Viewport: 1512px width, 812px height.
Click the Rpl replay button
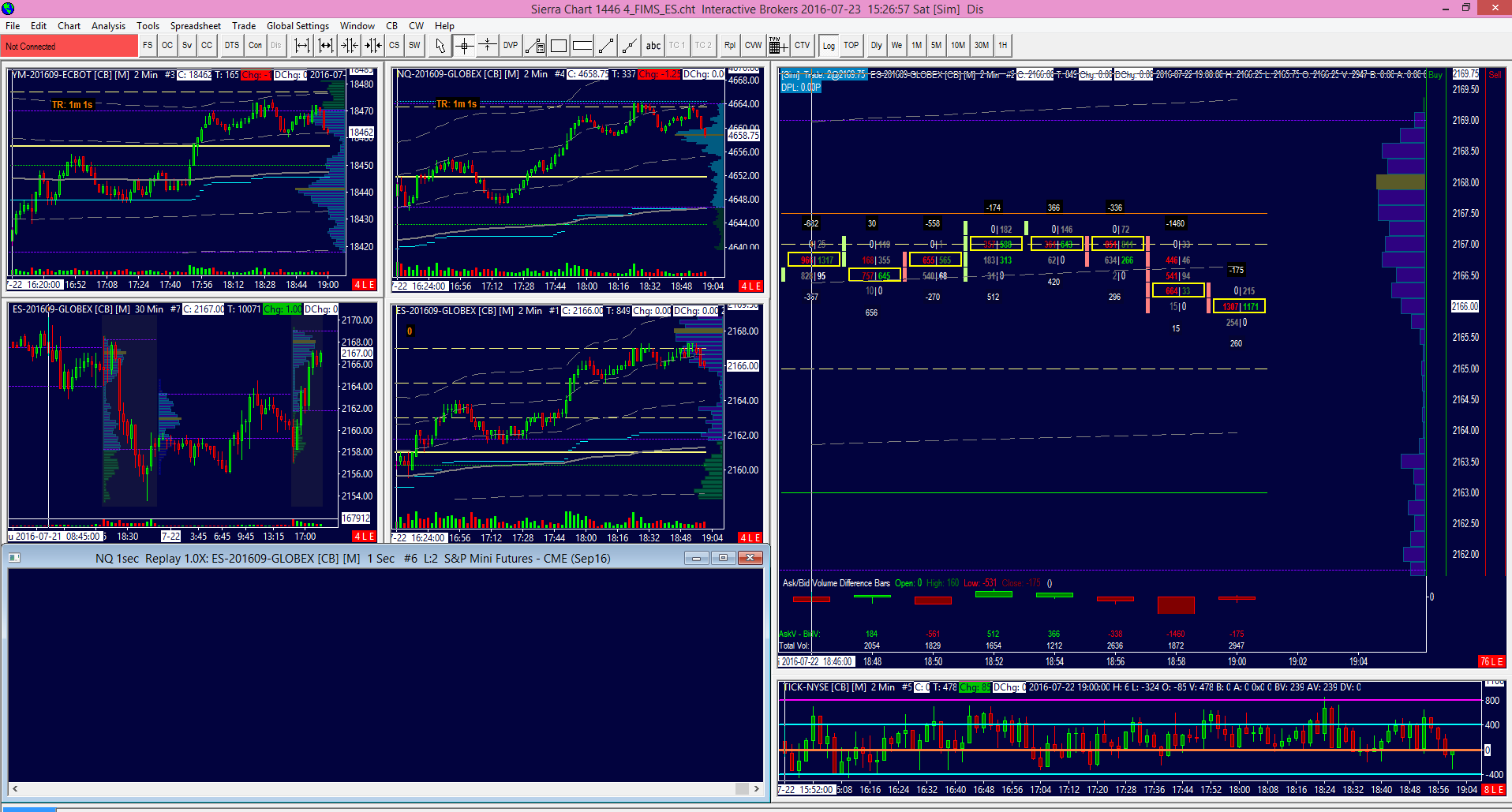tap(730, 46)
